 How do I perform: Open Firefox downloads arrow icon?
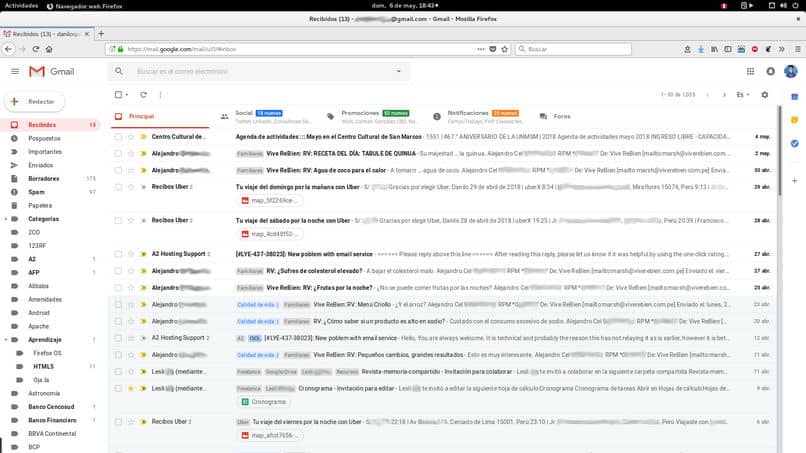pos(701,49)
